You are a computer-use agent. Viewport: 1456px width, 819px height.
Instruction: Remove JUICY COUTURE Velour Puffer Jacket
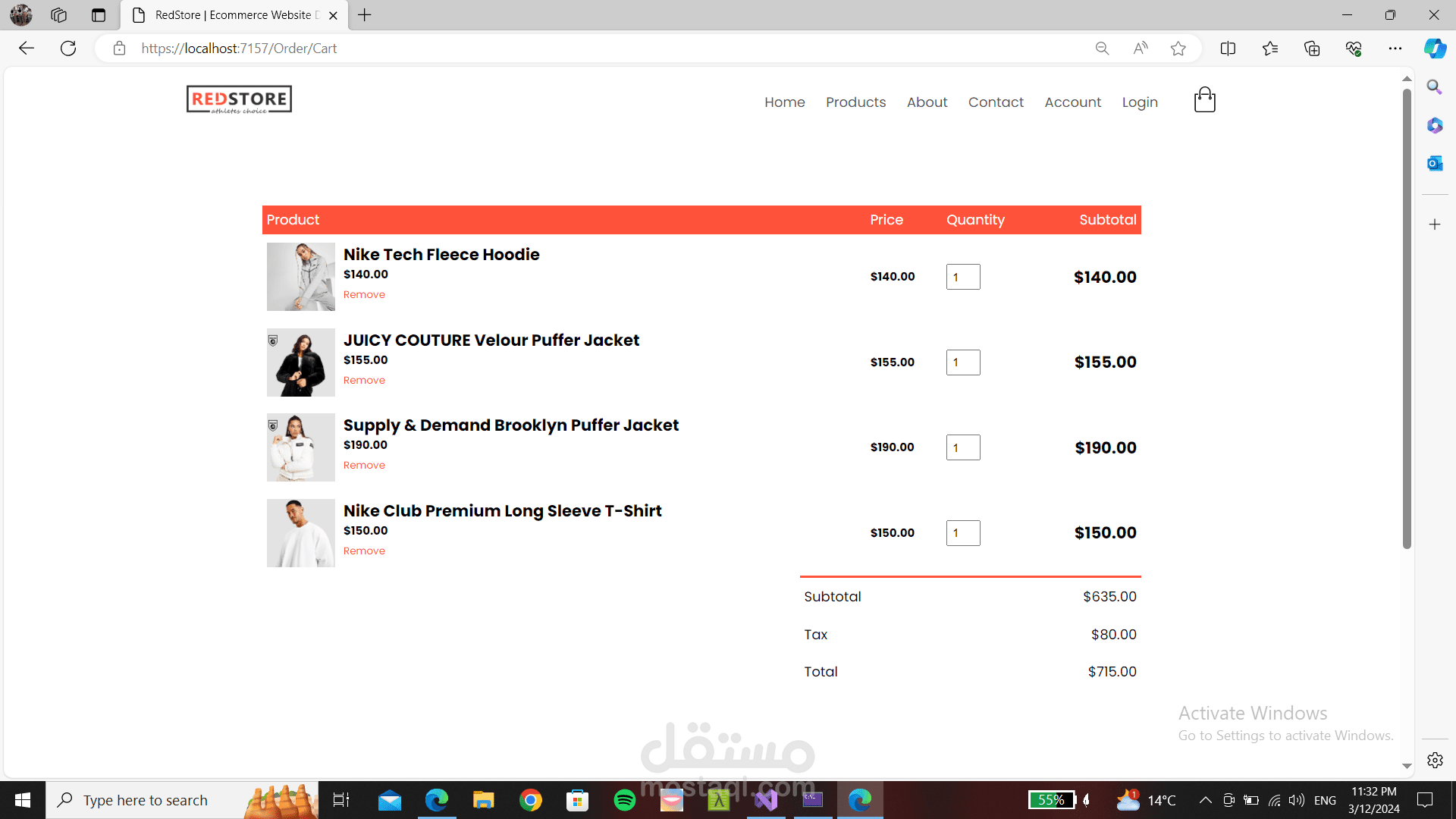pyautogui.click(x=364, y=381)
